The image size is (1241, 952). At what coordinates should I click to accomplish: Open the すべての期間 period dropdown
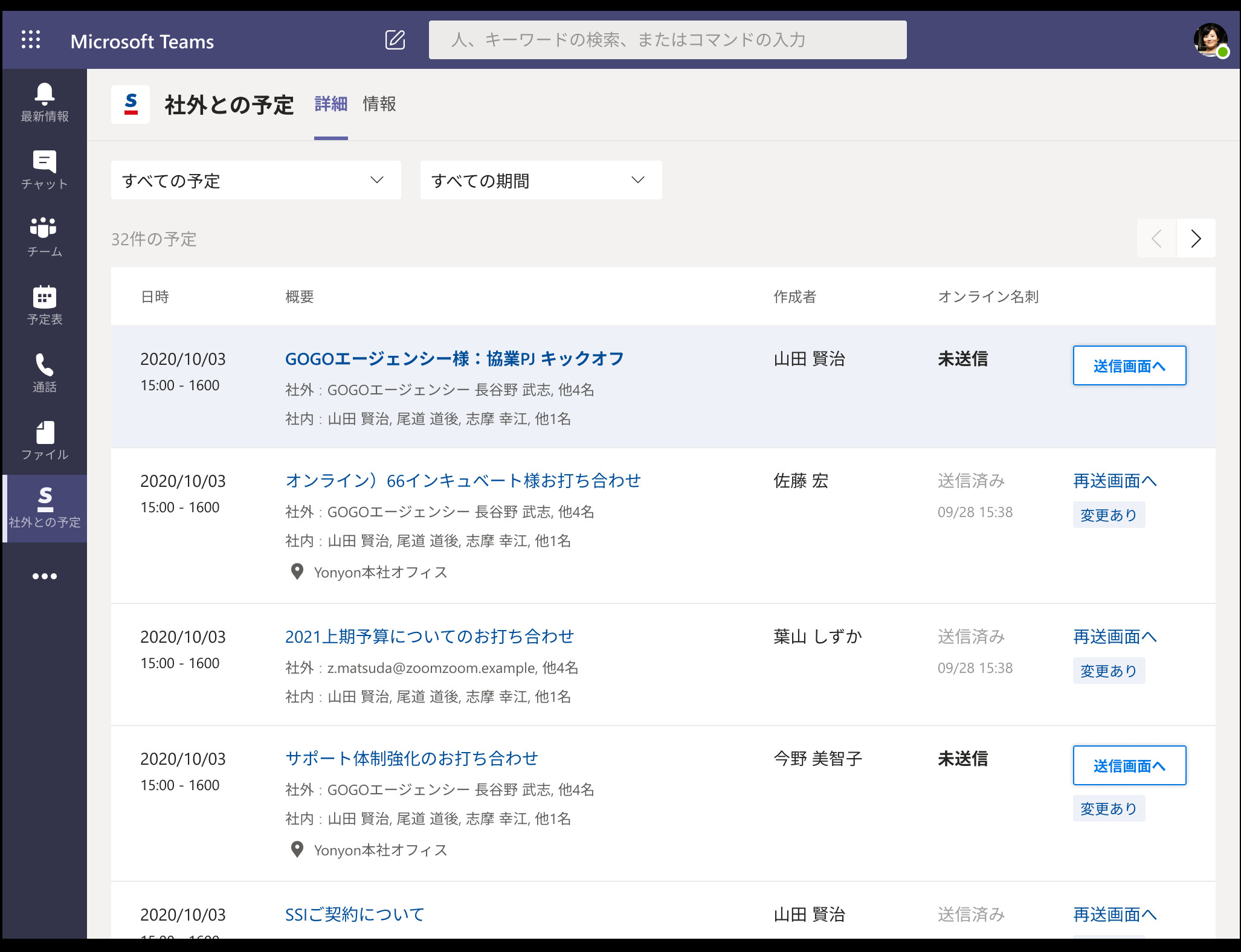pos(541,179)
